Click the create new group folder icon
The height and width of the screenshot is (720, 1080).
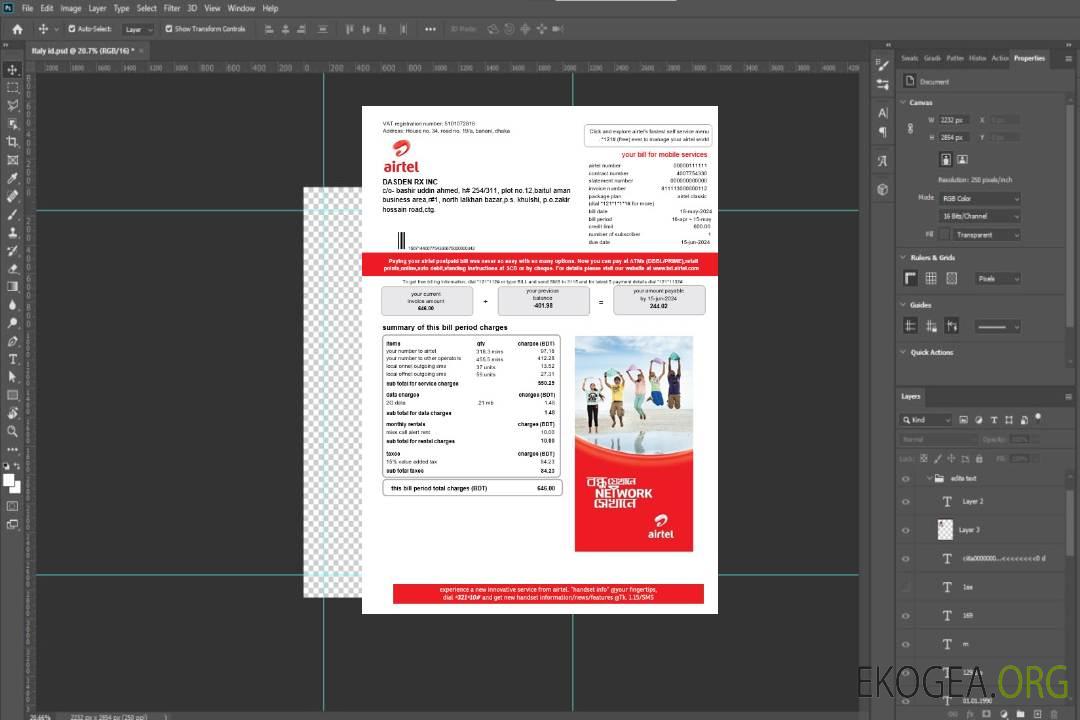[1020, 714]
